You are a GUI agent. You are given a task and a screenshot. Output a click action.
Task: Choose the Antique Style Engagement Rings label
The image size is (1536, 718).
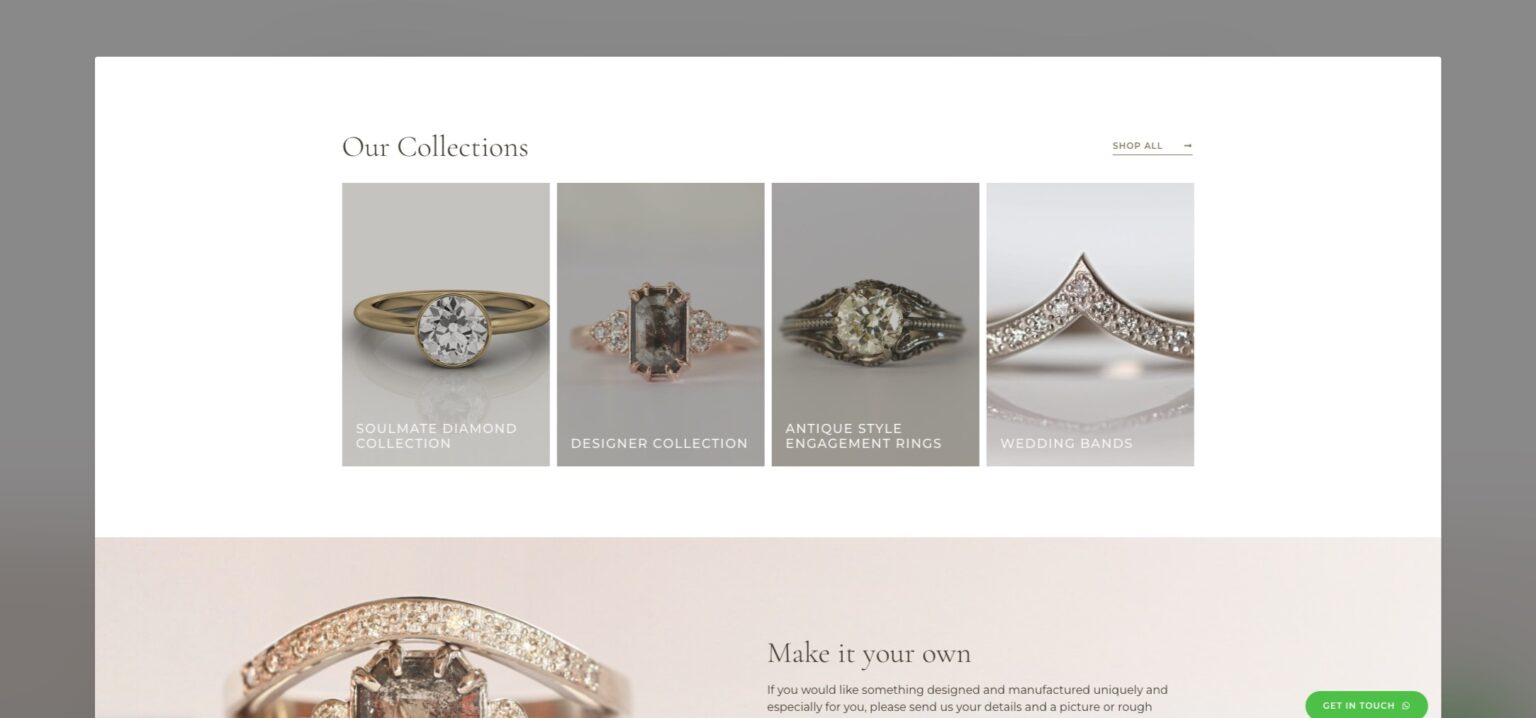(863, 436)
